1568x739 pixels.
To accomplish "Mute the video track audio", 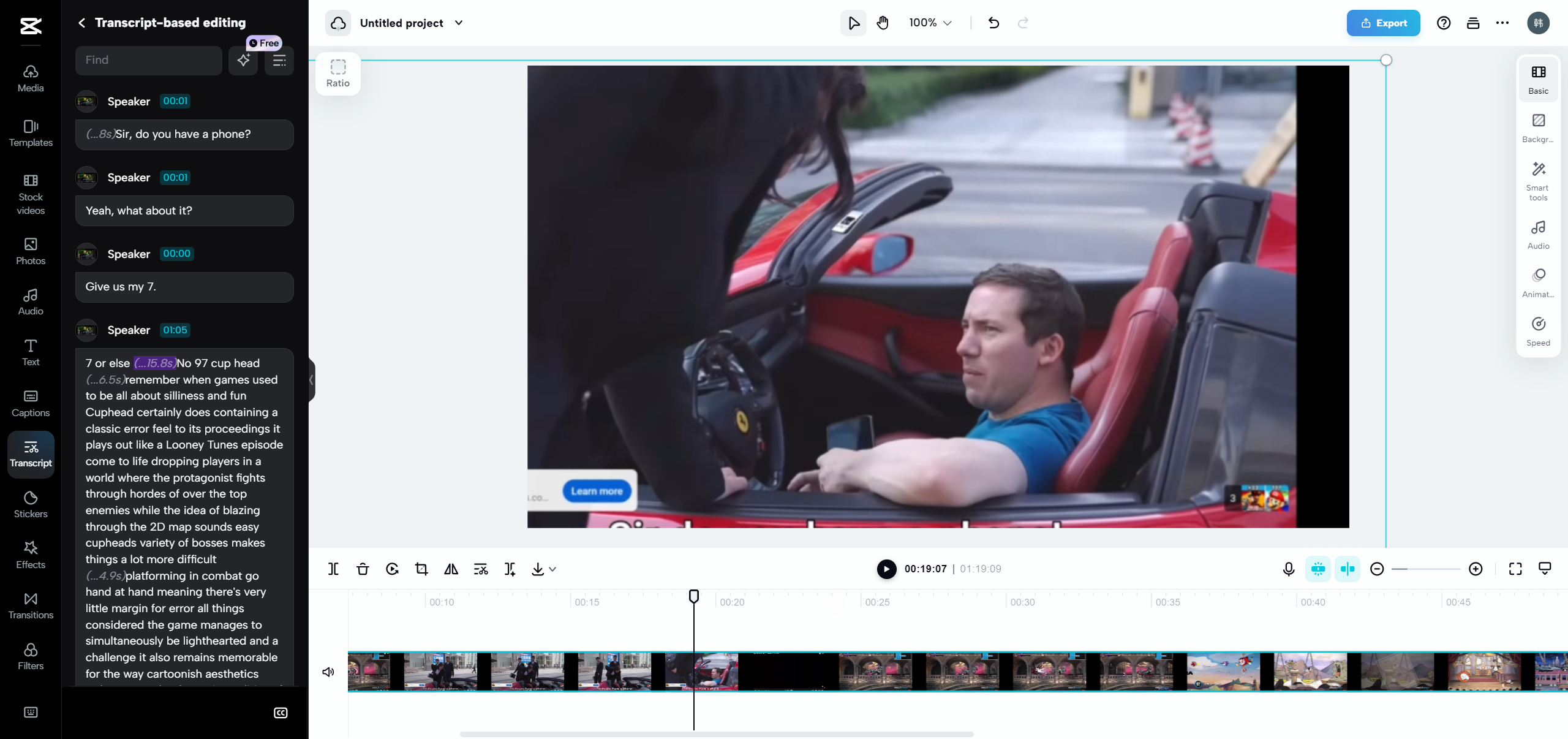I will [328, 672].
